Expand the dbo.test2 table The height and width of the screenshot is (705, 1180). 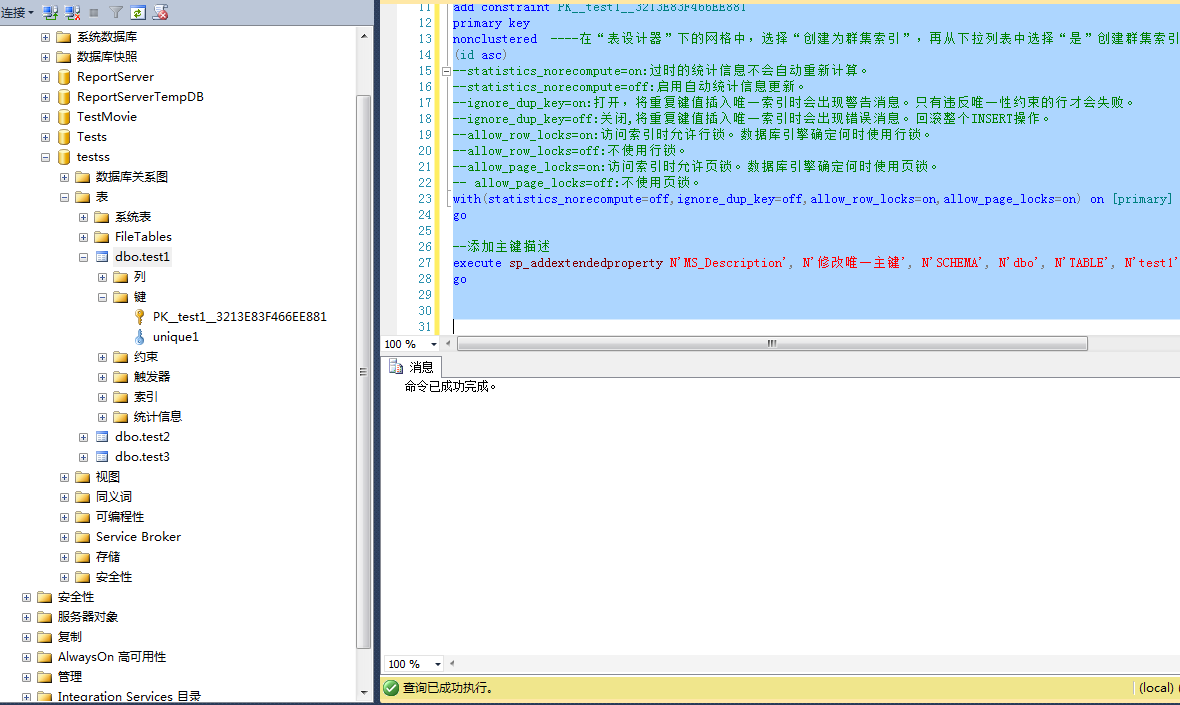pyautogui.click(x=84, y=436)
